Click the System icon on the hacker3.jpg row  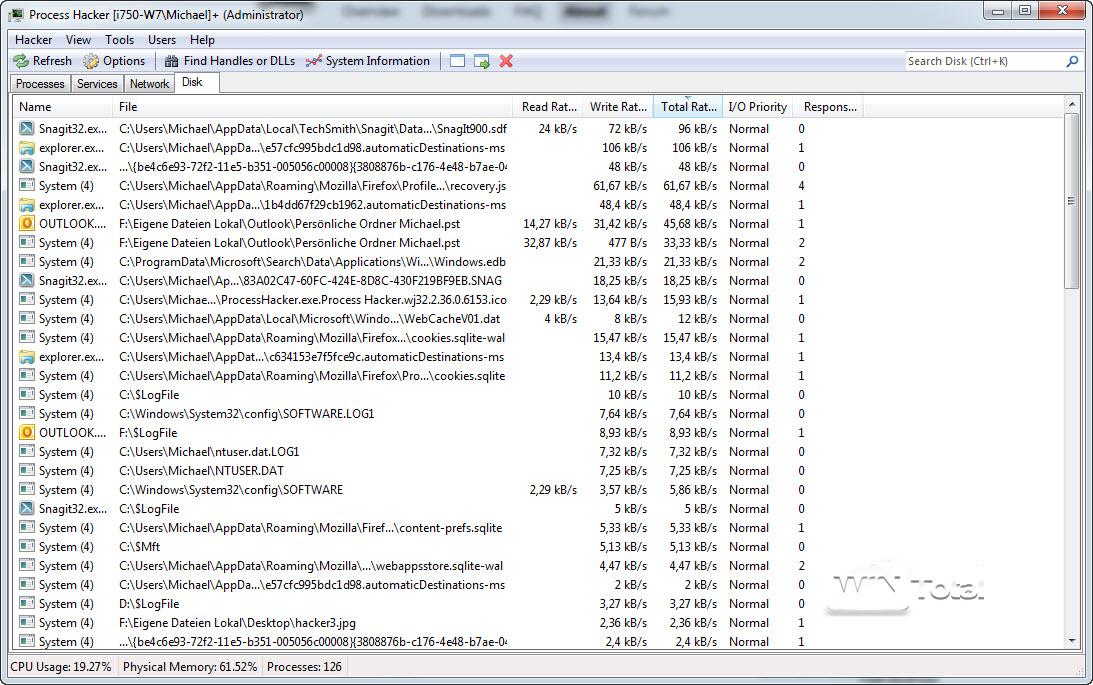tap(26, 622)
